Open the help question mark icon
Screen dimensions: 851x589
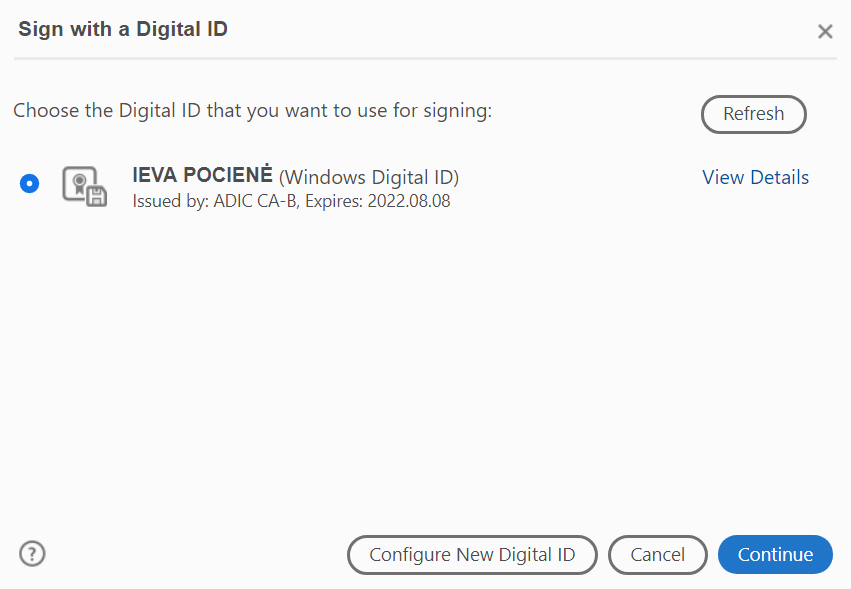[32, 554]
